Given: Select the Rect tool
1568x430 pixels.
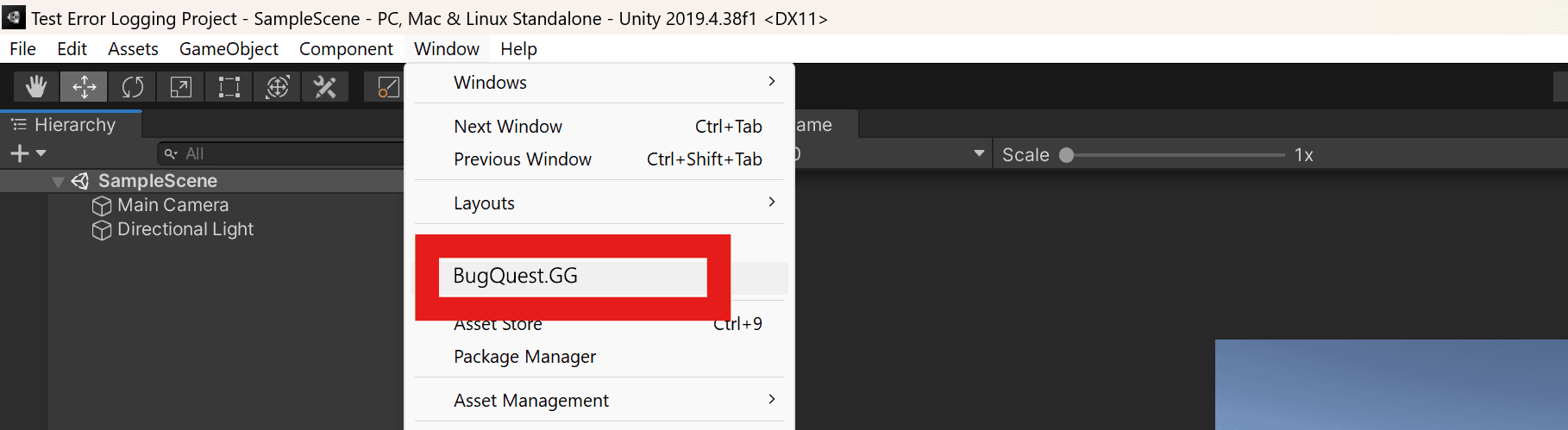Looking at the screenshot, I should click(229, 87).
